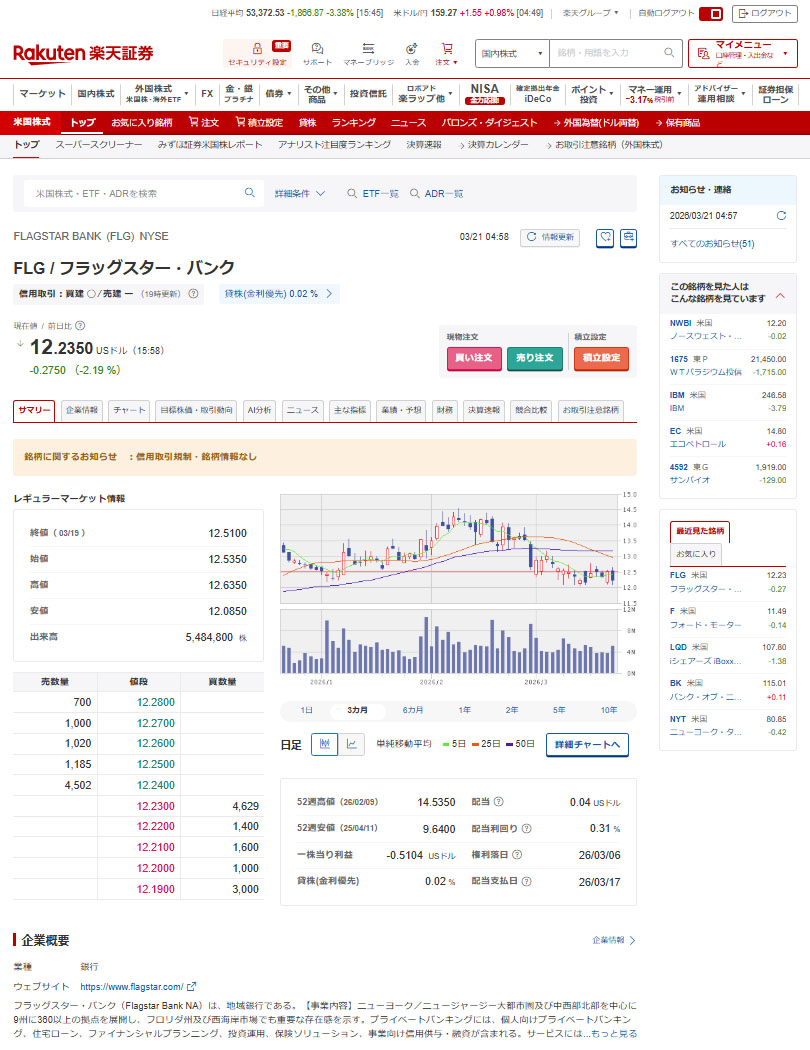The height and width of the screenshot is (1050, 810).
Task: Open the 国内株式 search category dropdown
Action: [x=513, y=52]
